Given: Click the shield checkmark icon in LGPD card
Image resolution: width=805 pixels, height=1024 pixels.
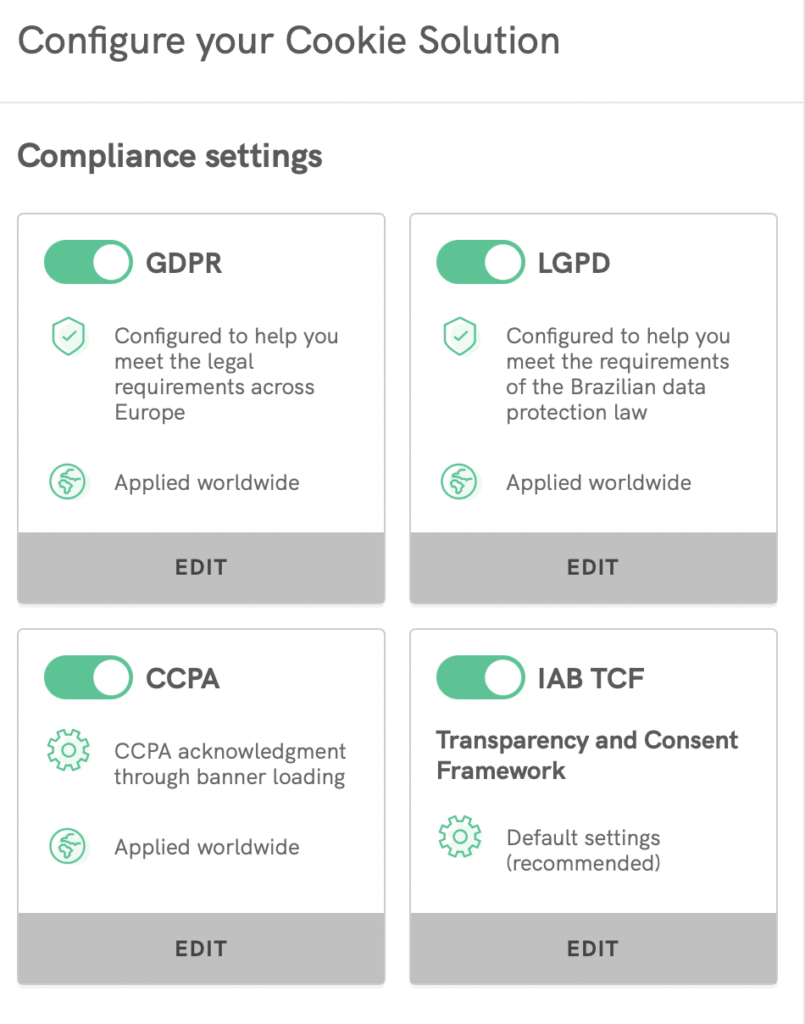Looking at the screenshot, I should point(460,337).
